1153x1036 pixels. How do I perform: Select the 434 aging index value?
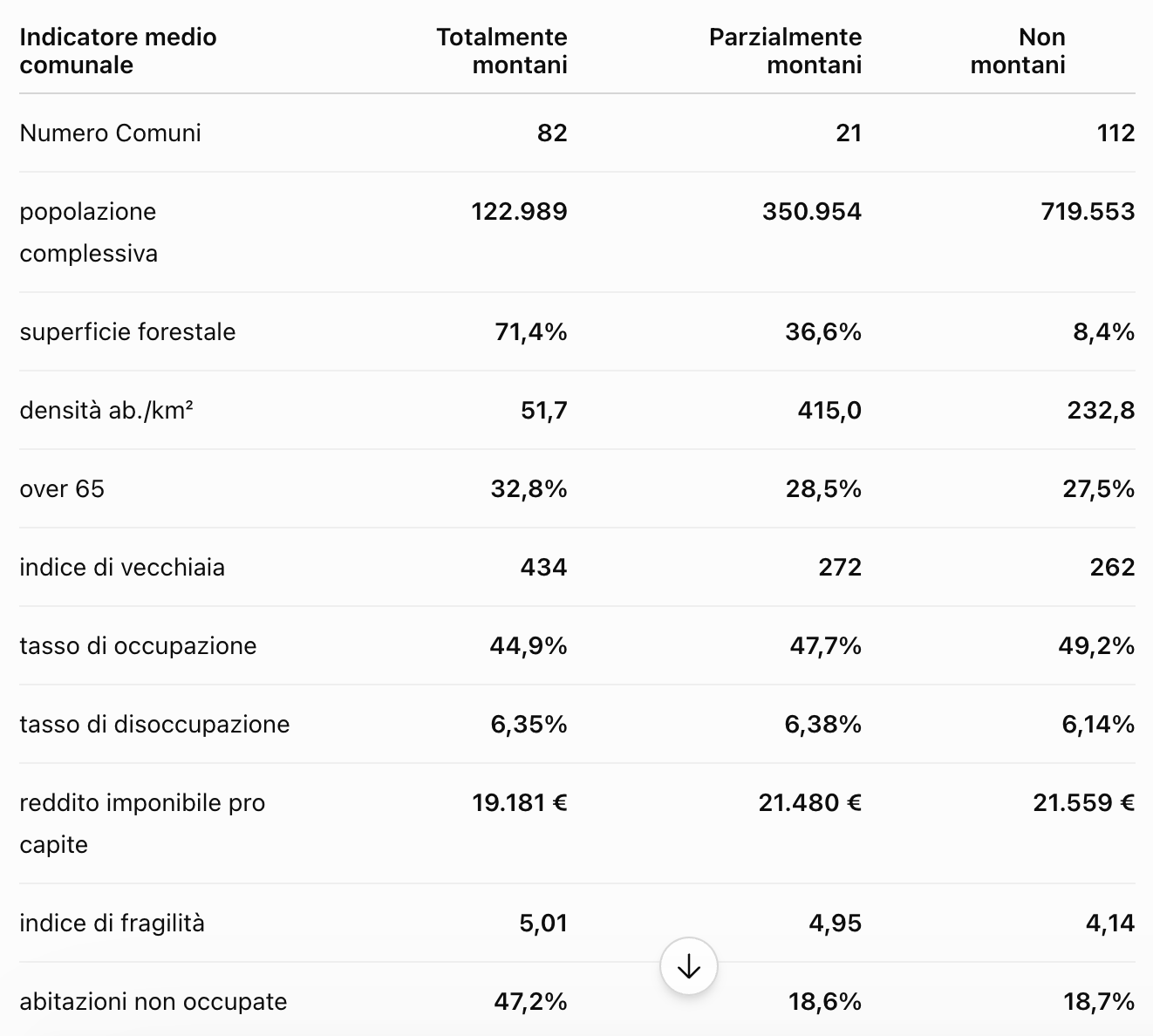click(543, 567)
